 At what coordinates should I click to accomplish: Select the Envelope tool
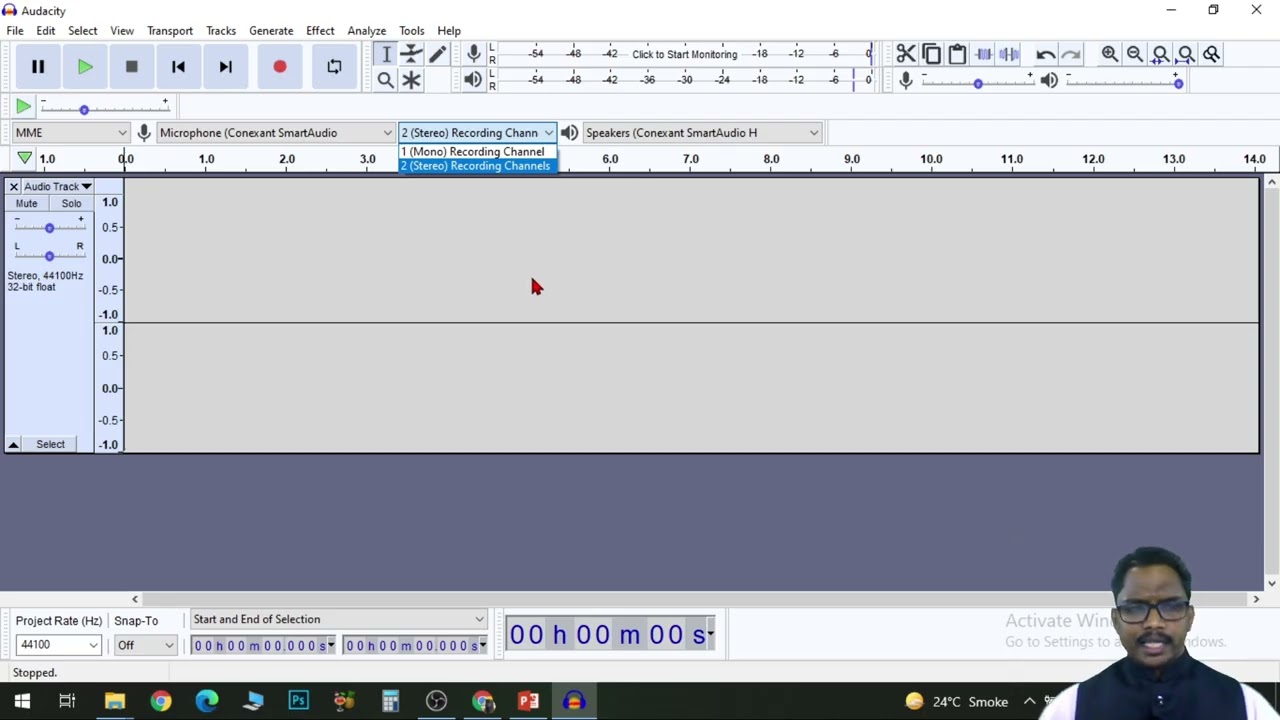click(411, 54)
